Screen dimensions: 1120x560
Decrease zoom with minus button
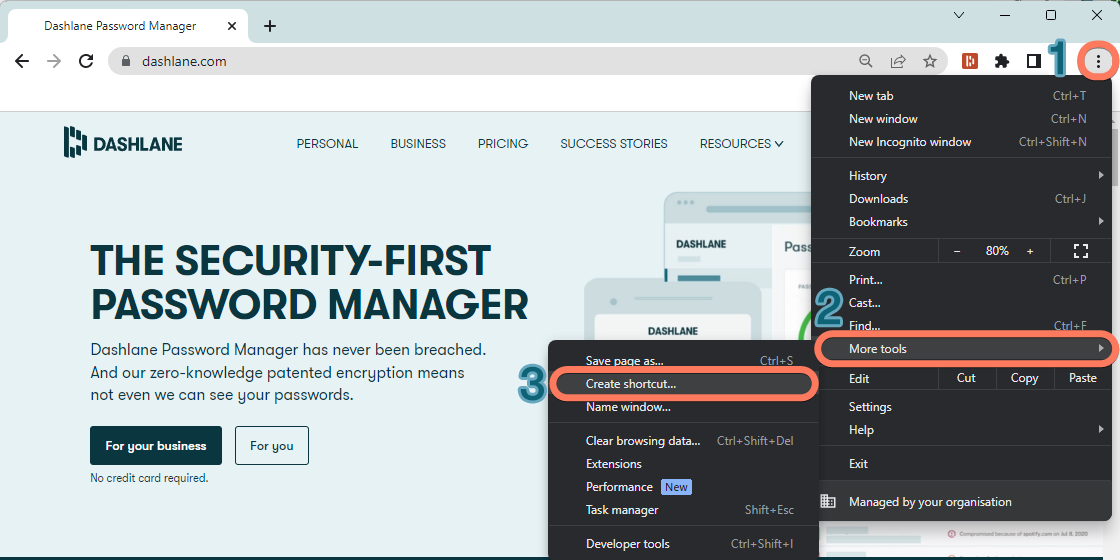click(957, 251)
